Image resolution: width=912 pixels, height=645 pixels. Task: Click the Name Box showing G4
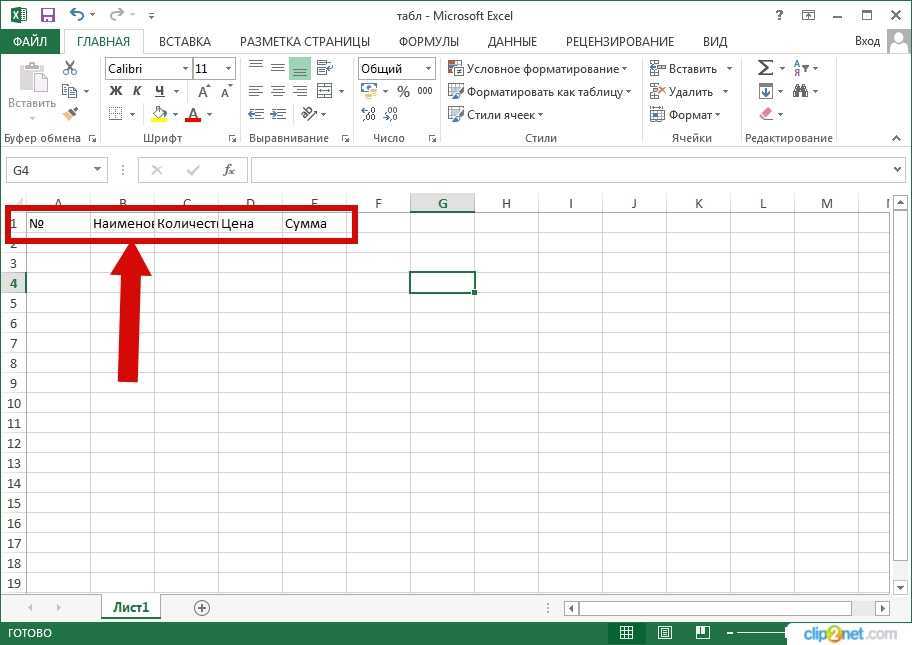coord(49,170)
